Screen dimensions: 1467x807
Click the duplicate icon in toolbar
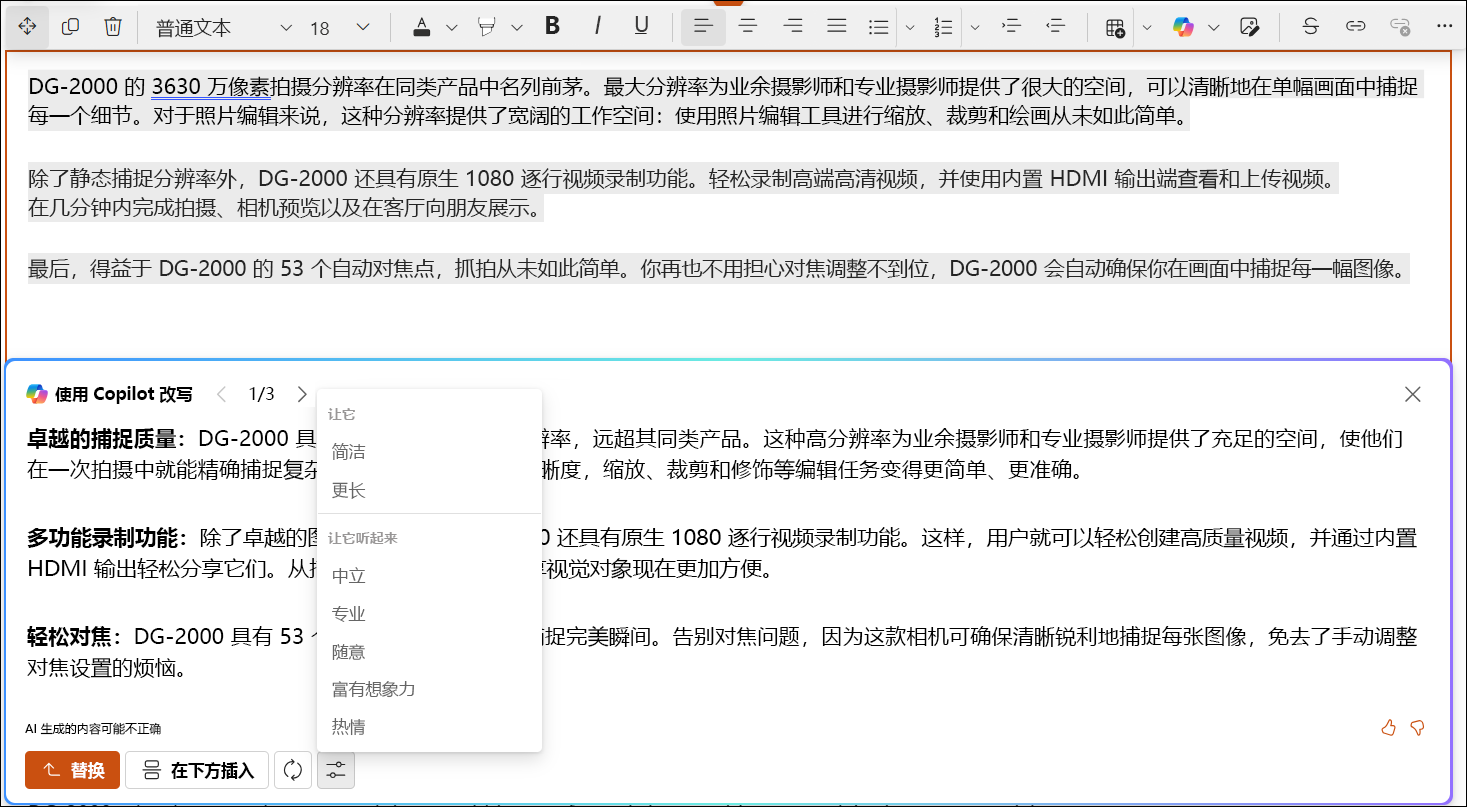point(70,27)
